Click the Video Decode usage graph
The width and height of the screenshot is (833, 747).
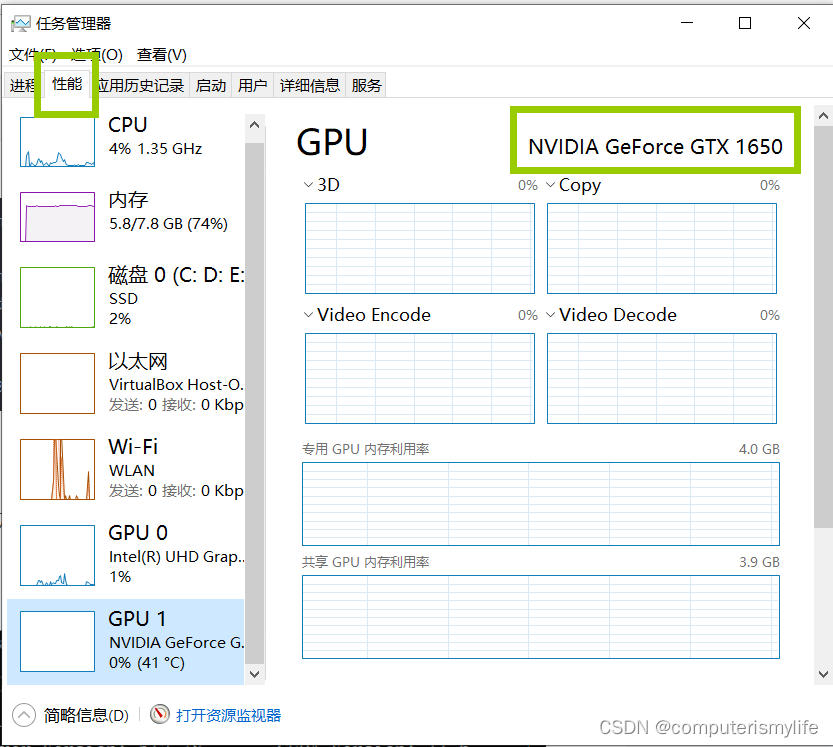662,378
